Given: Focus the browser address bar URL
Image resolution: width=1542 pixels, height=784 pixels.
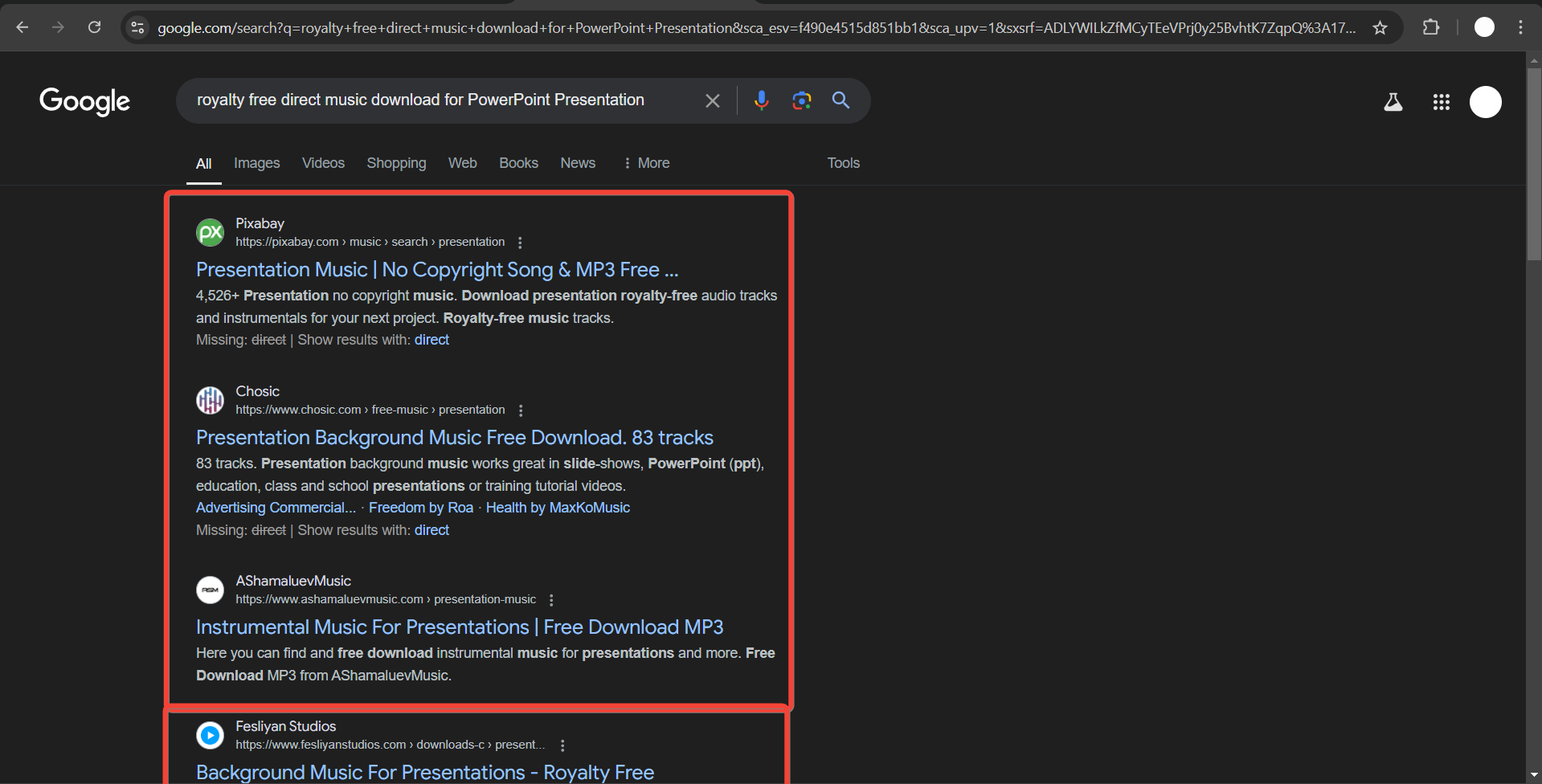Looking at the screenshot, I should [x=756, y=28].
